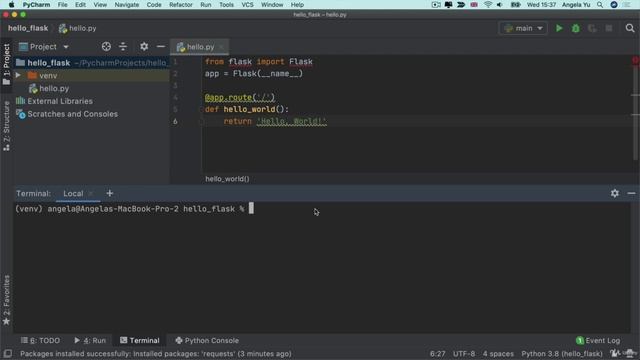Screen dimensions: 640x360
Task: Open the Tools menu
Action: 226,5
